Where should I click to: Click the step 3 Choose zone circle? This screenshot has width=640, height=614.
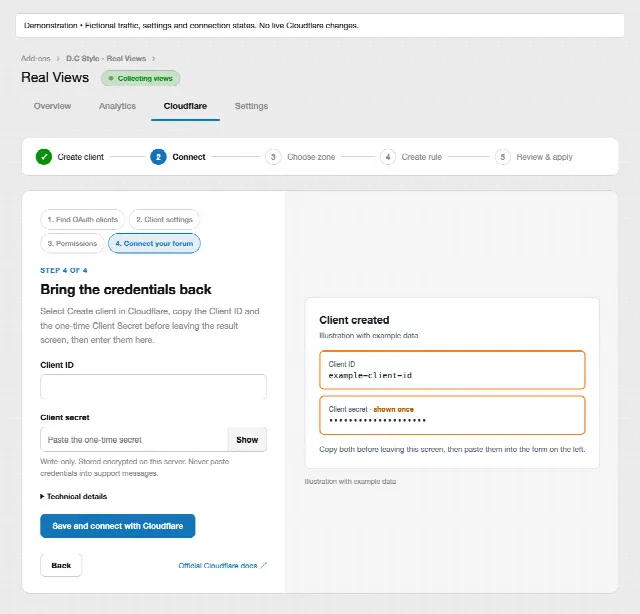pos(273,157)
